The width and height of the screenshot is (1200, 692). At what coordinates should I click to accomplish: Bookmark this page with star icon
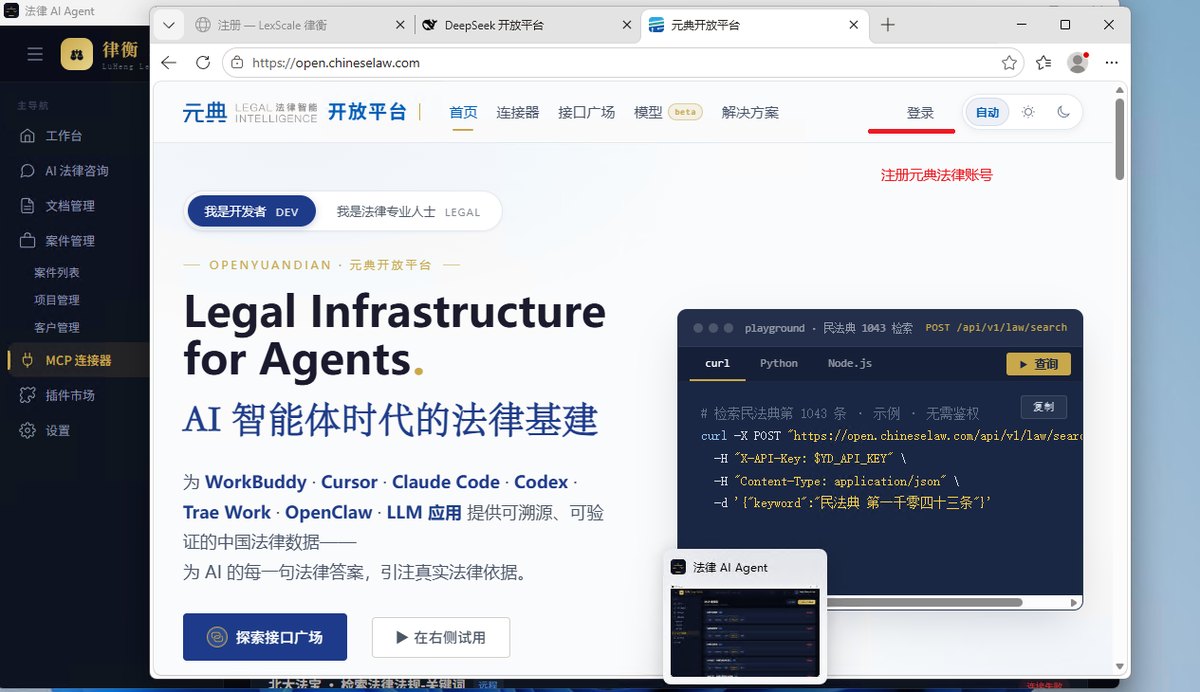click(x=1009, y=62)
